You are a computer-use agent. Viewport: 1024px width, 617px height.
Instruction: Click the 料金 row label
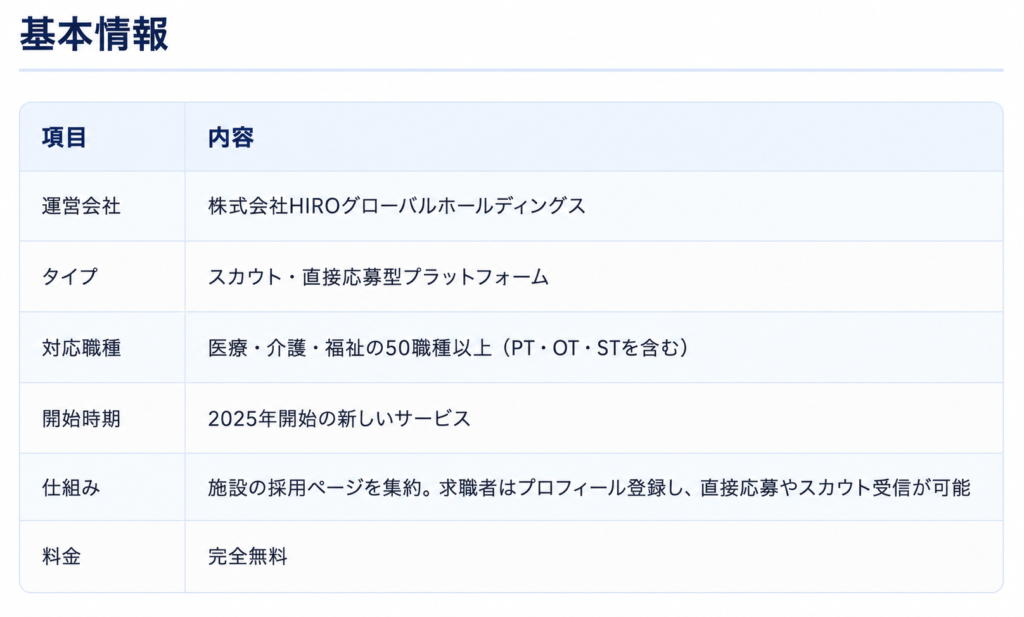61,557
